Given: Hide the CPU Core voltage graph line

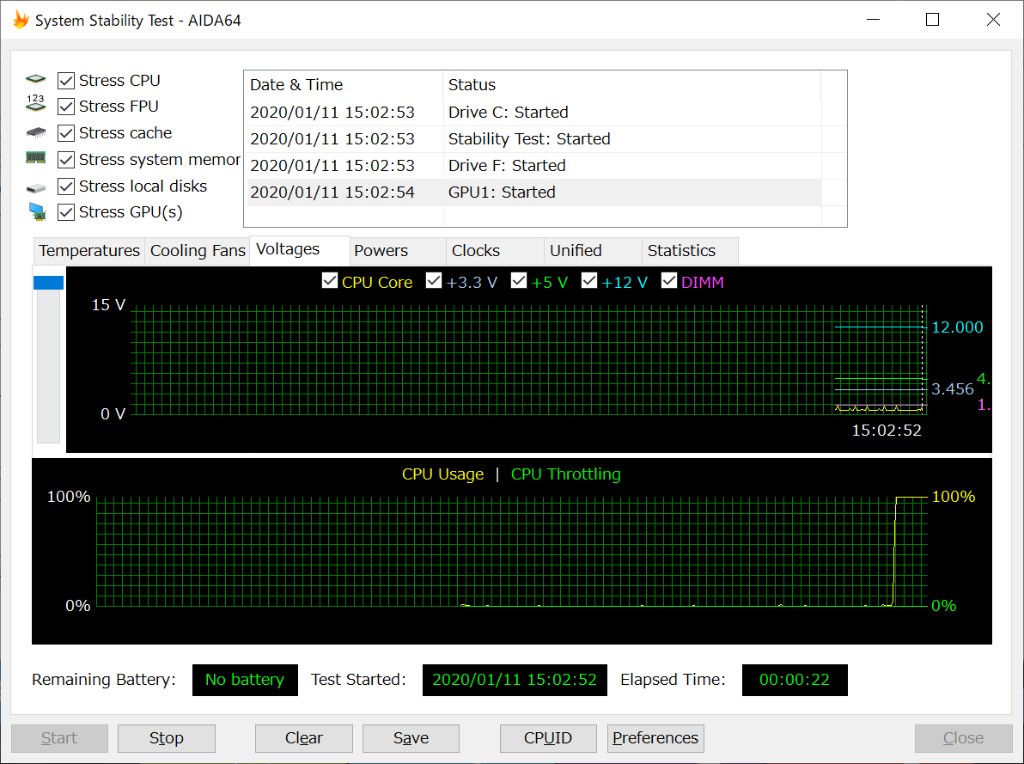Looking at the screenshot, I should 330,281.
